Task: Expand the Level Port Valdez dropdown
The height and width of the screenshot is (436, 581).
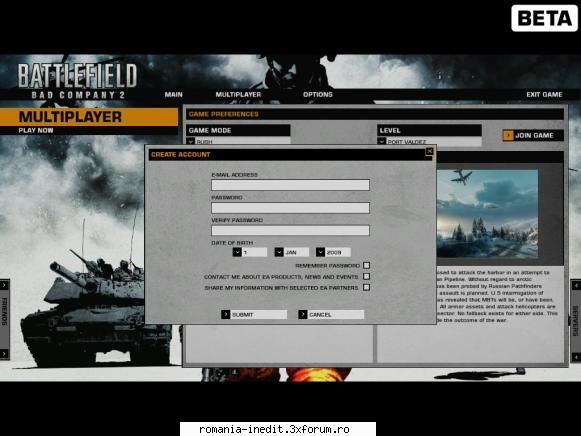Action: pos(382,141)
